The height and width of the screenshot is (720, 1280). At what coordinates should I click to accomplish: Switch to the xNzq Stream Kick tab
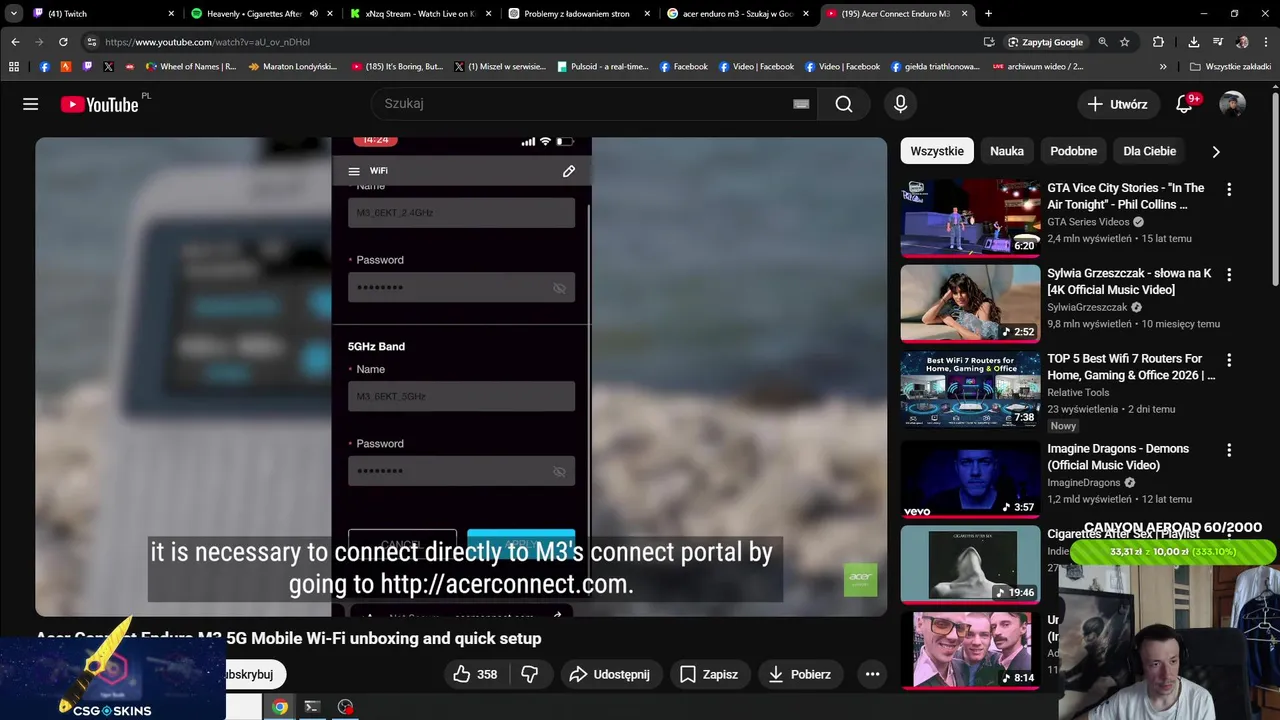tap(420, 14)
